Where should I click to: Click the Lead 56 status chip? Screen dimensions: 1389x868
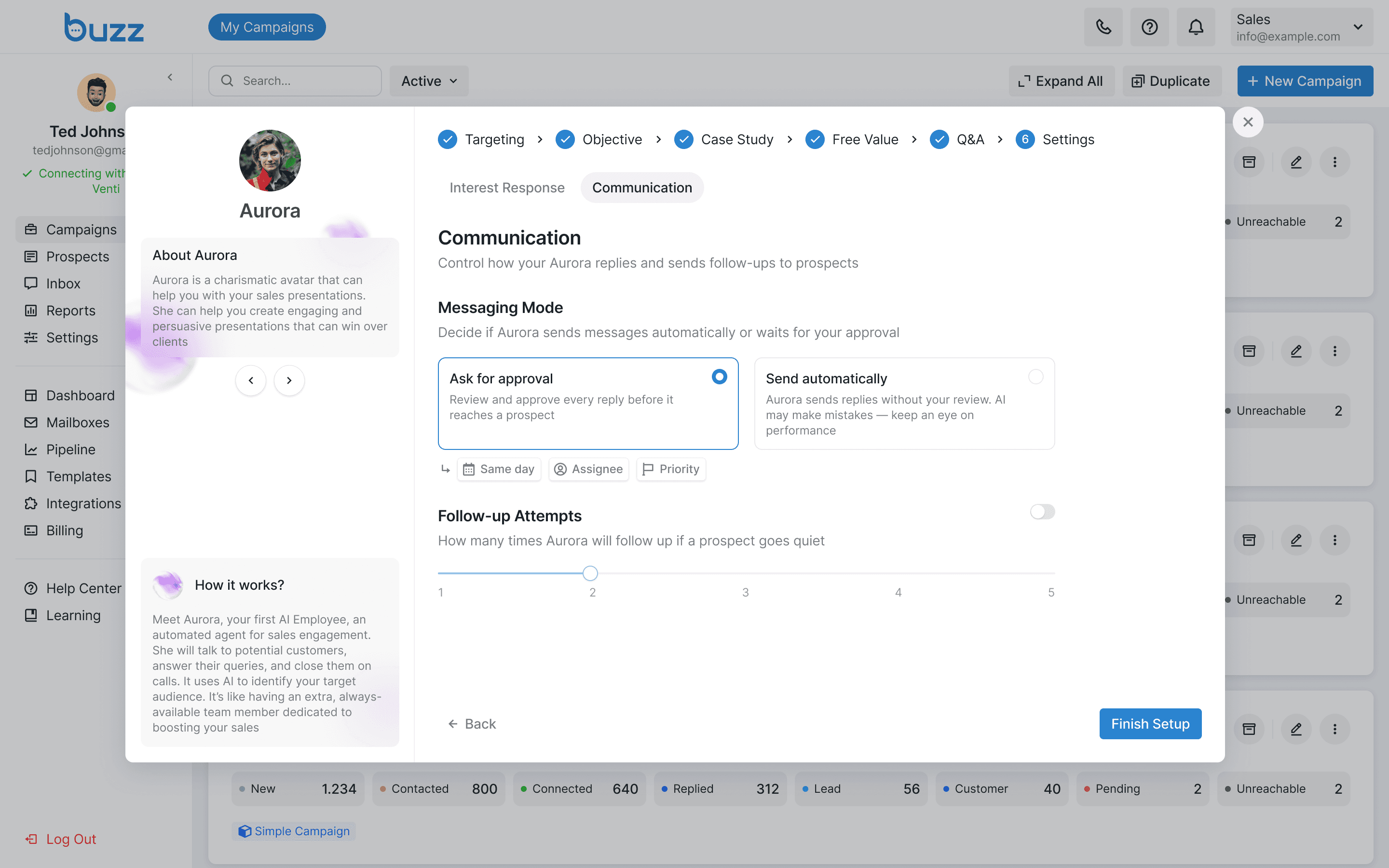[x=861, y=789]
